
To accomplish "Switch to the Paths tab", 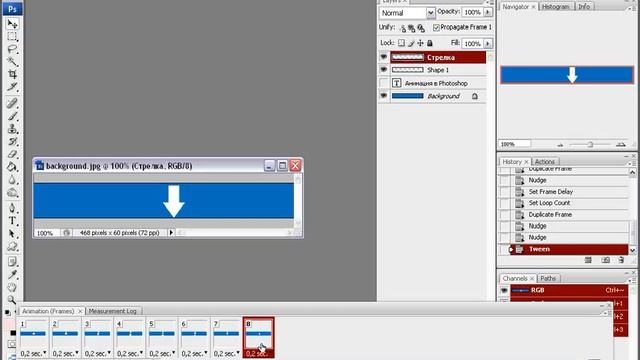I will (548, 278).
